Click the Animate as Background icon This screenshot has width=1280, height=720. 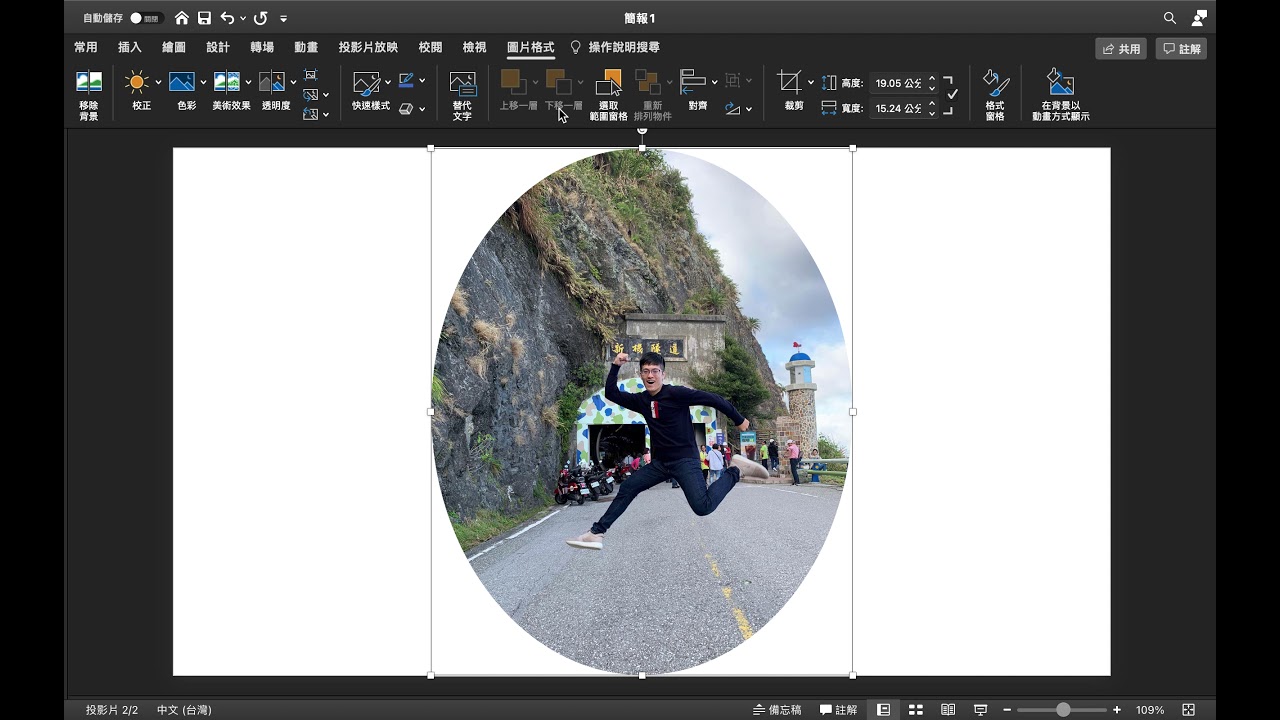(x=1060, y=84)
